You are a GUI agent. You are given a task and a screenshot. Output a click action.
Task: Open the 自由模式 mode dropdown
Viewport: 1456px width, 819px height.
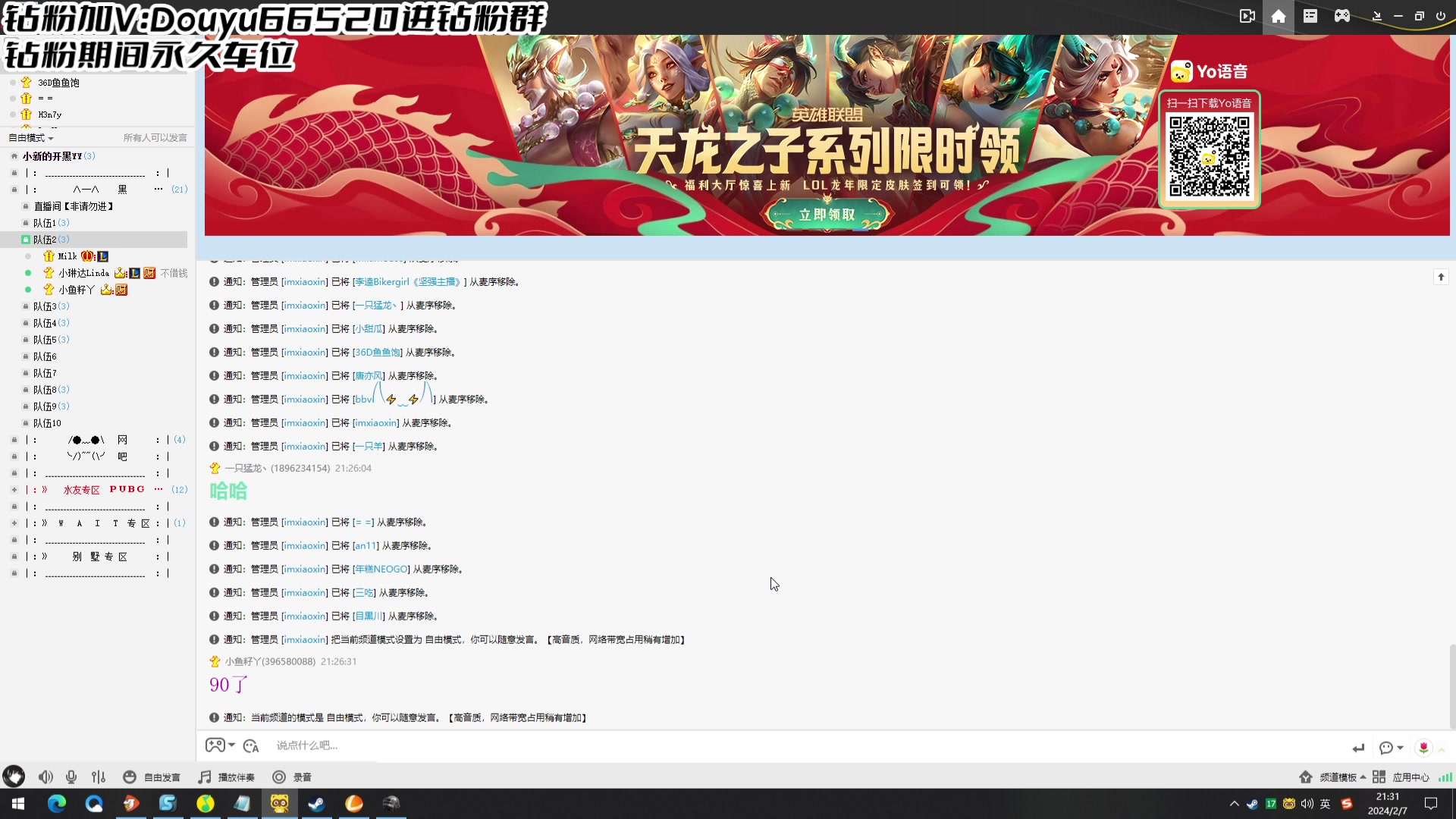31,138
